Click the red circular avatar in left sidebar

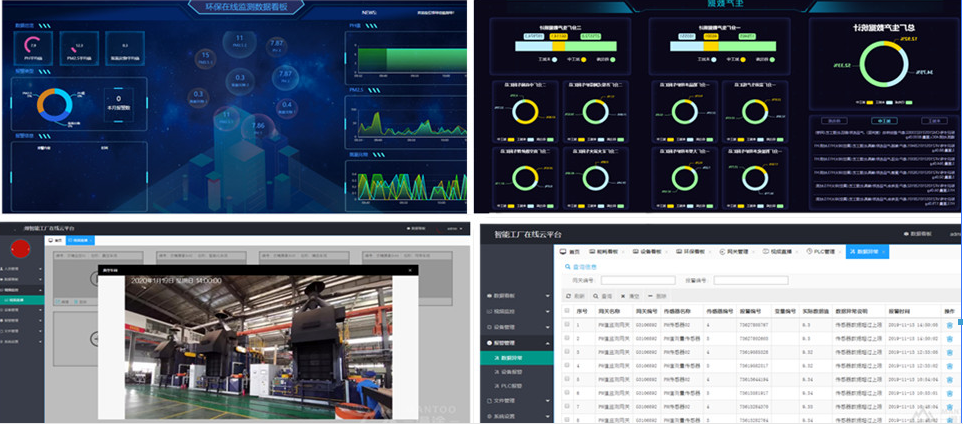19,249
